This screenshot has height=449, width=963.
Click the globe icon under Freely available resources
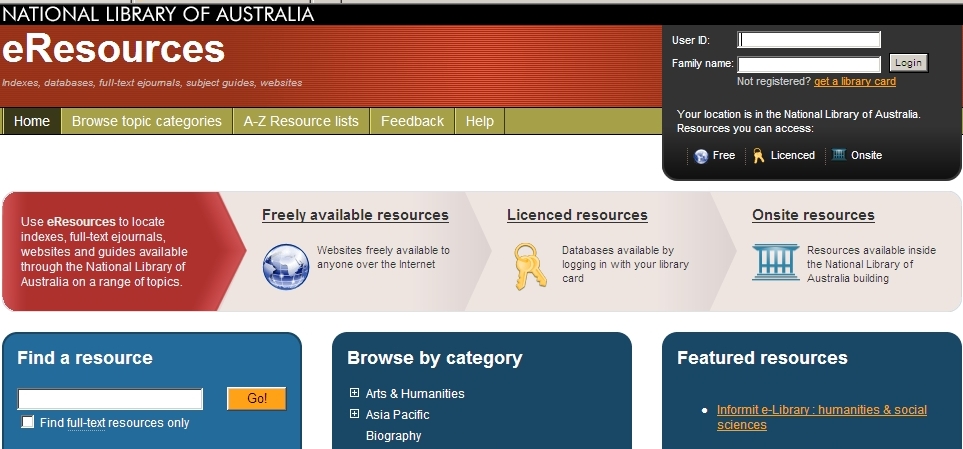click(286, 266)
